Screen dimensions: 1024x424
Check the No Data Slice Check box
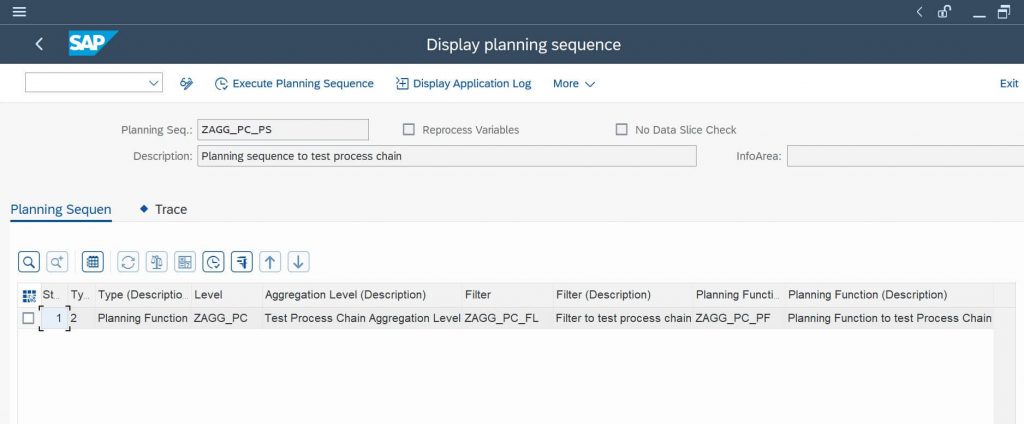pos(621,129)
